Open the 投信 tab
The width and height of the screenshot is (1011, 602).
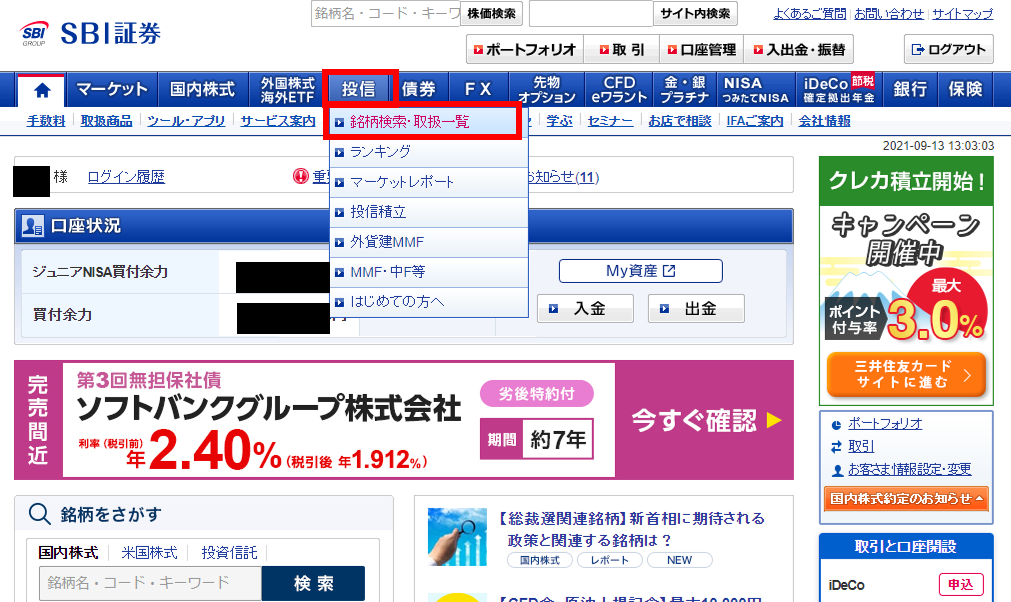(358, 89)
